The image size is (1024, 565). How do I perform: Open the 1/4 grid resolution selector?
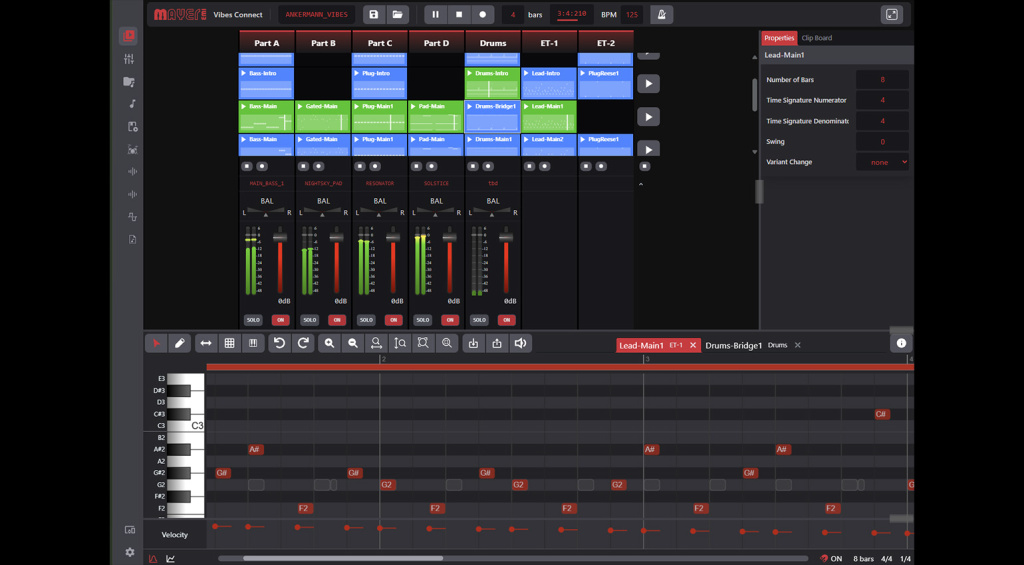tap(905, 558)
